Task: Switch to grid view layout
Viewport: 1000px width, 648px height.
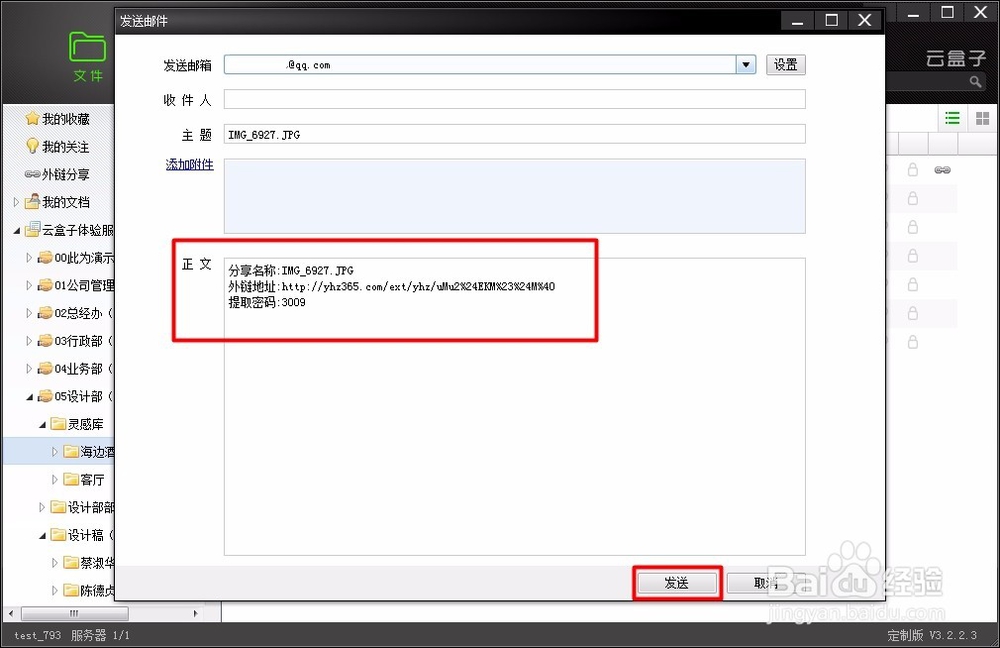Action: click(x=982, y=117)
